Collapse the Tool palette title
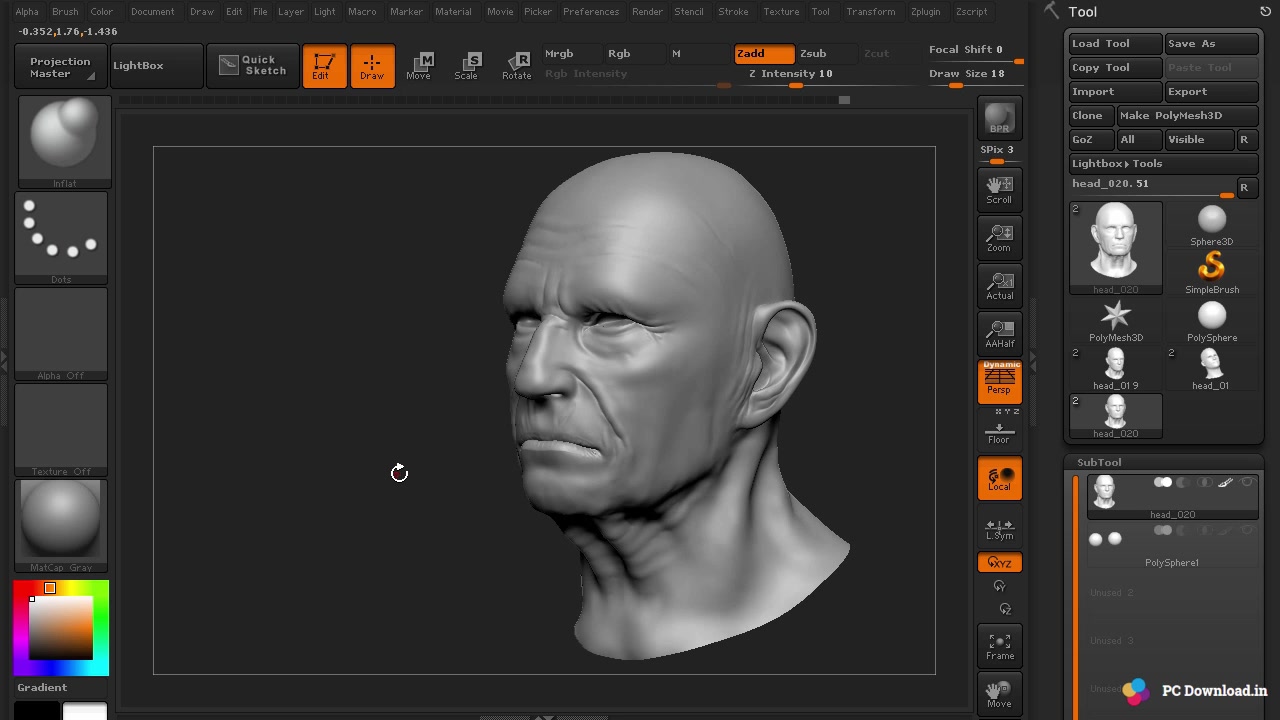The height and width of the screenshot is (720, 1280). pyautogui.click(x=1082, y=12)
